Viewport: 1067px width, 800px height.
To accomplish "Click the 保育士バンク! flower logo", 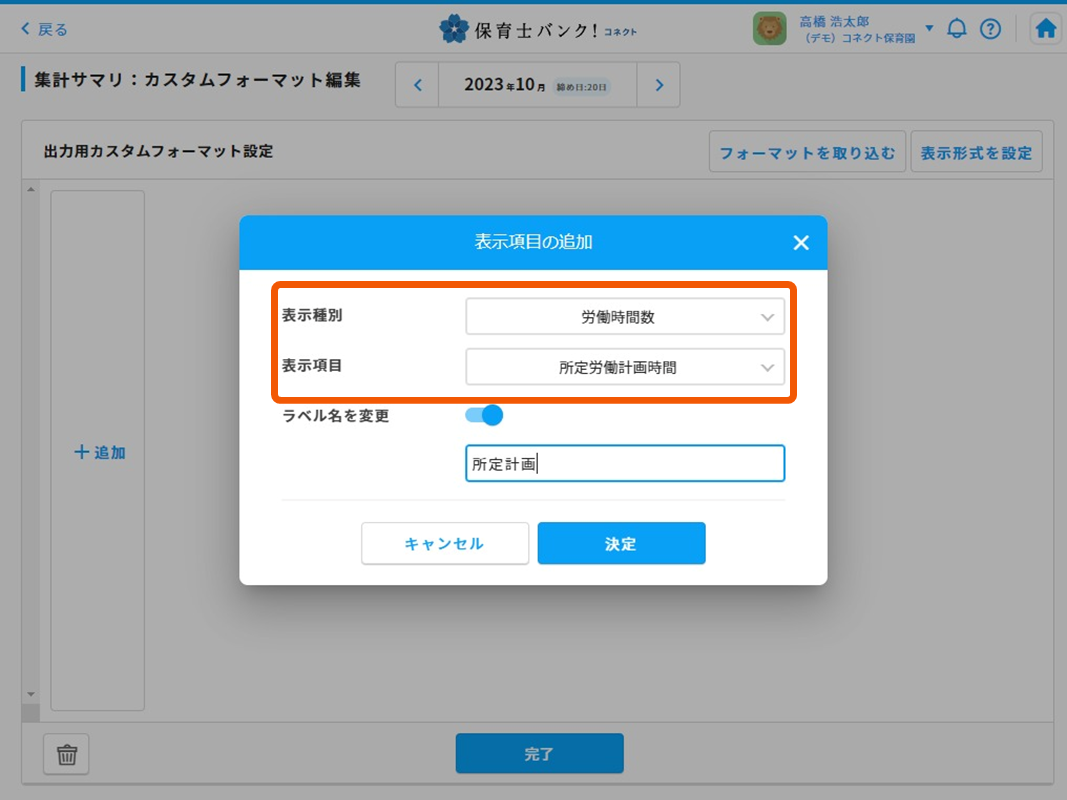I will click(x=453, y=29).
